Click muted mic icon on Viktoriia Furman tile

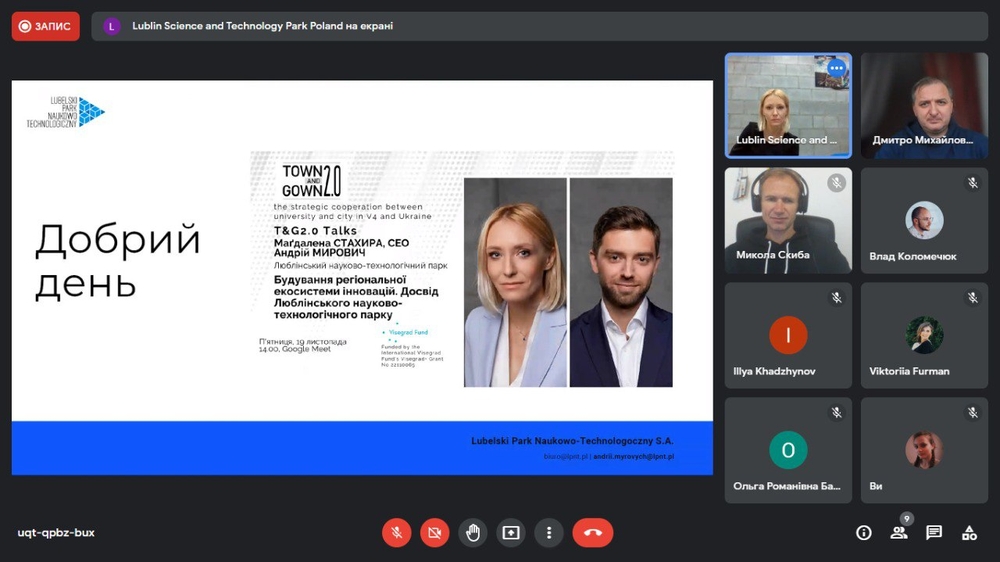point(973,298)
